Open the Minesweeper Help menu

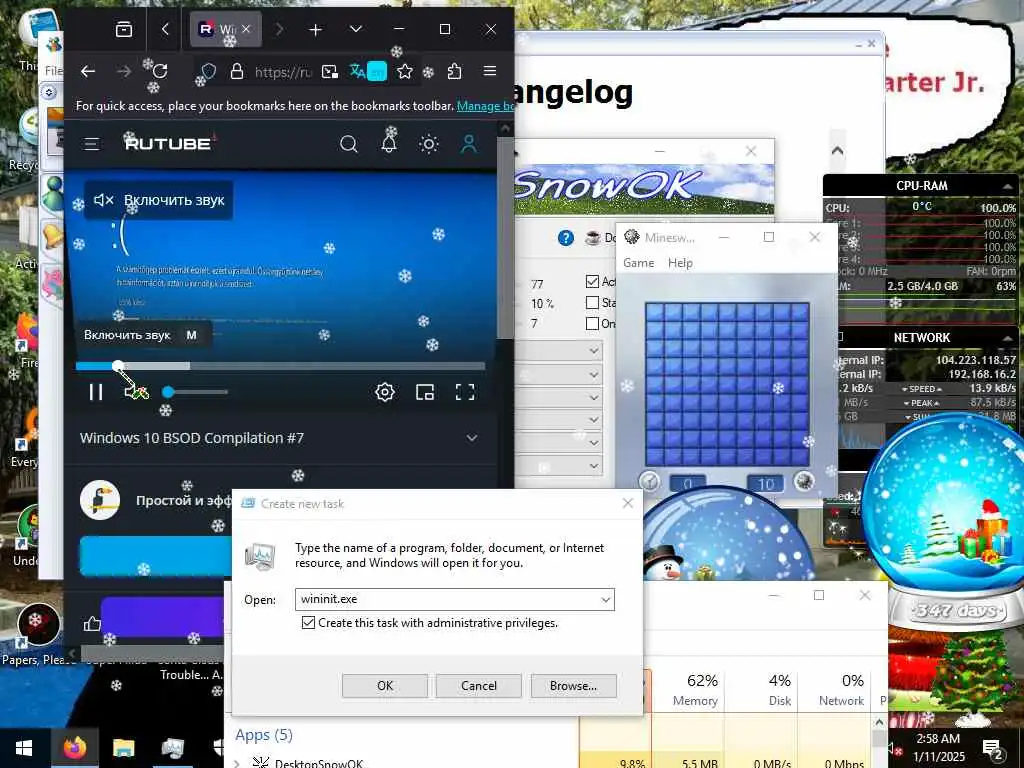click(680, 263)
